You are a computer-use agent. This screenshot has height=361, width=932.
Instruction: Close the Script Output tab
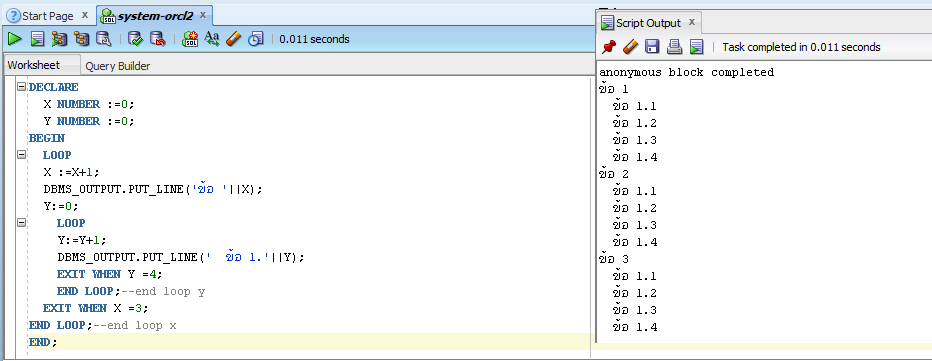click(692, 22)
